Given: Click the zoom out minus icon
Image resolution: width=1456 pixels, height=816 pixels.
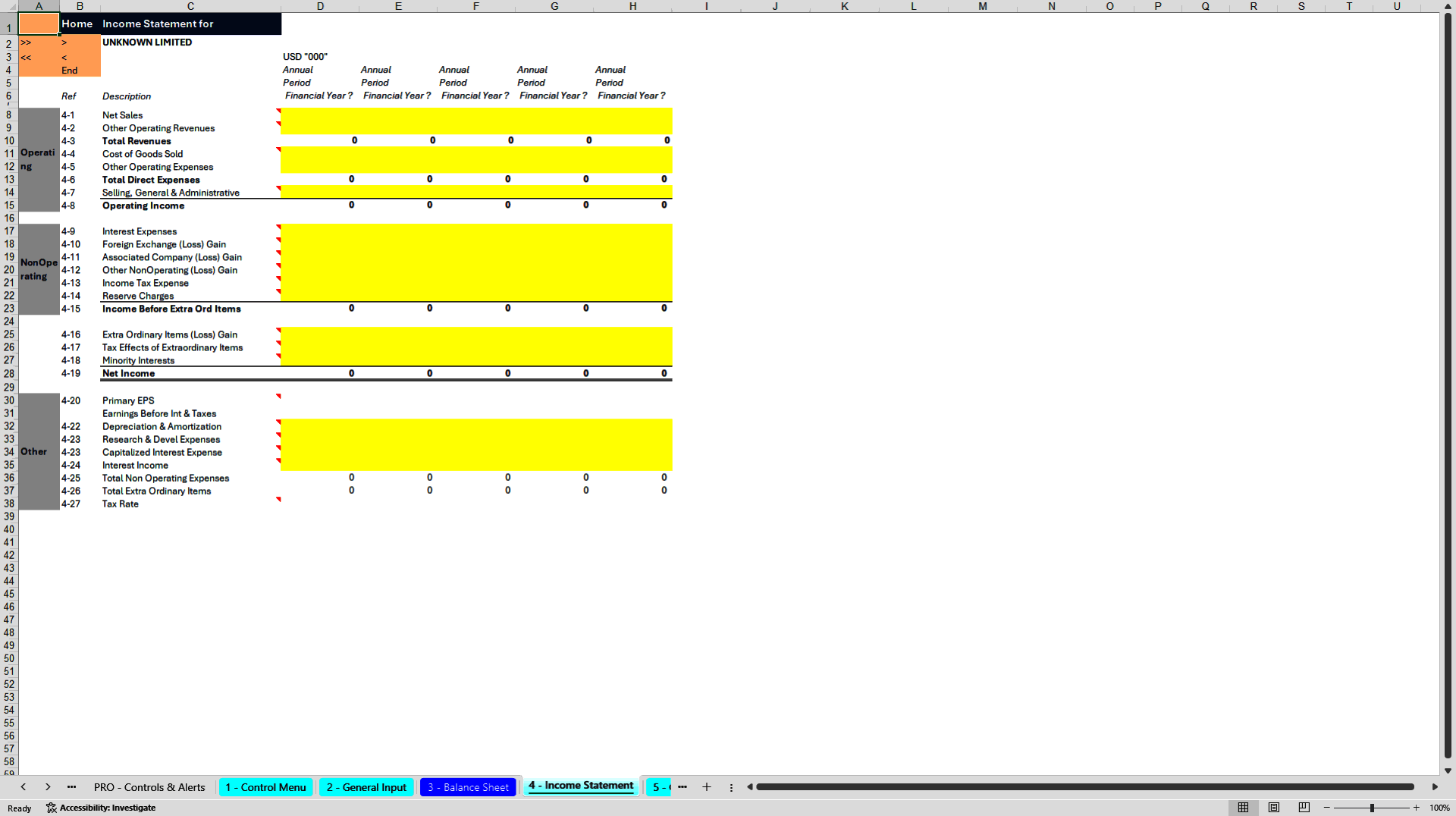Looking at the screenshot, I should pyautogui.click(x=1327, y=808).
